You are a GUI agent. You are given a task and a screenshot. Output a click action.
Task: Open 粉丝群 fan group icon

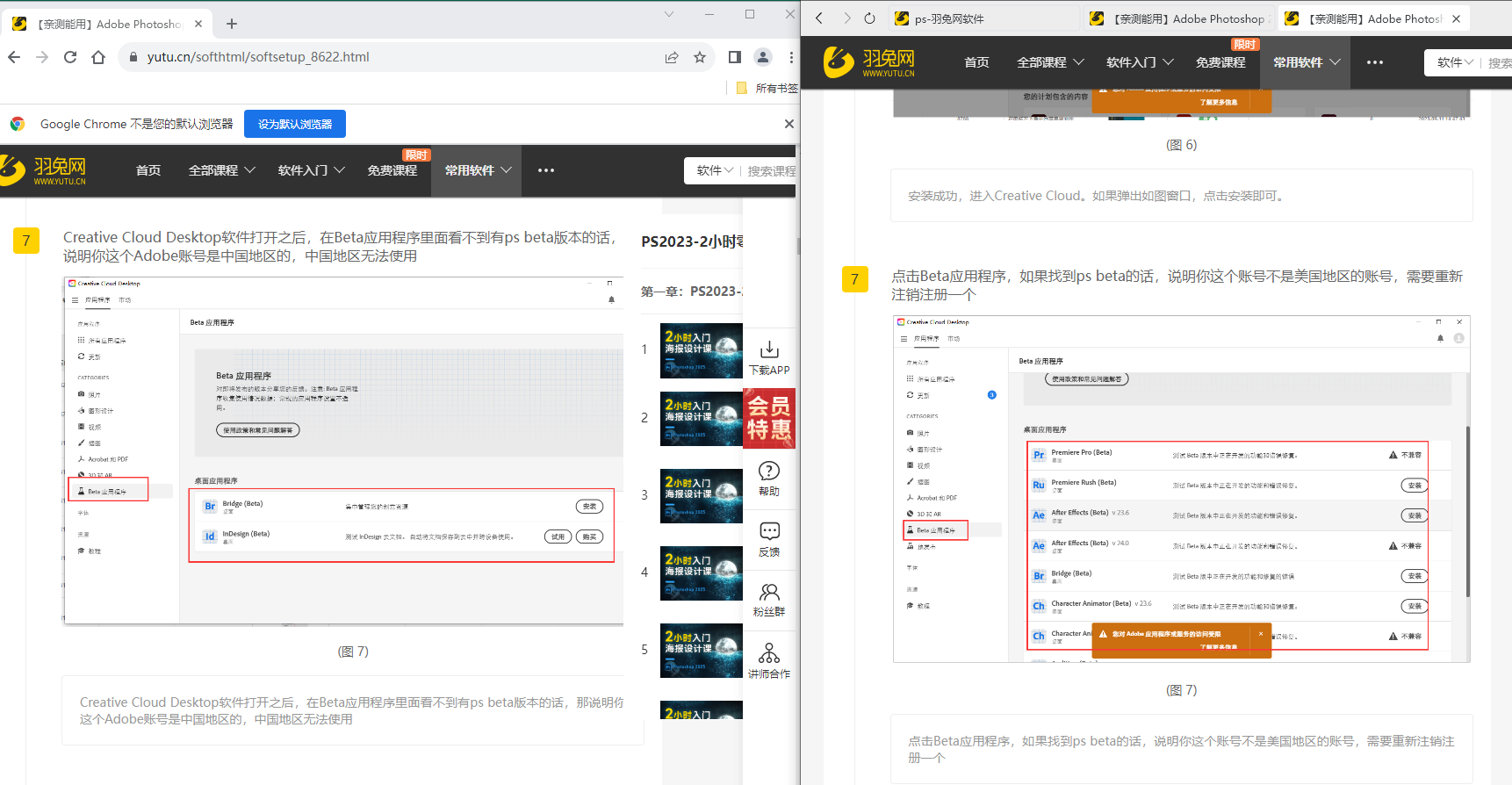pos(769,600)
